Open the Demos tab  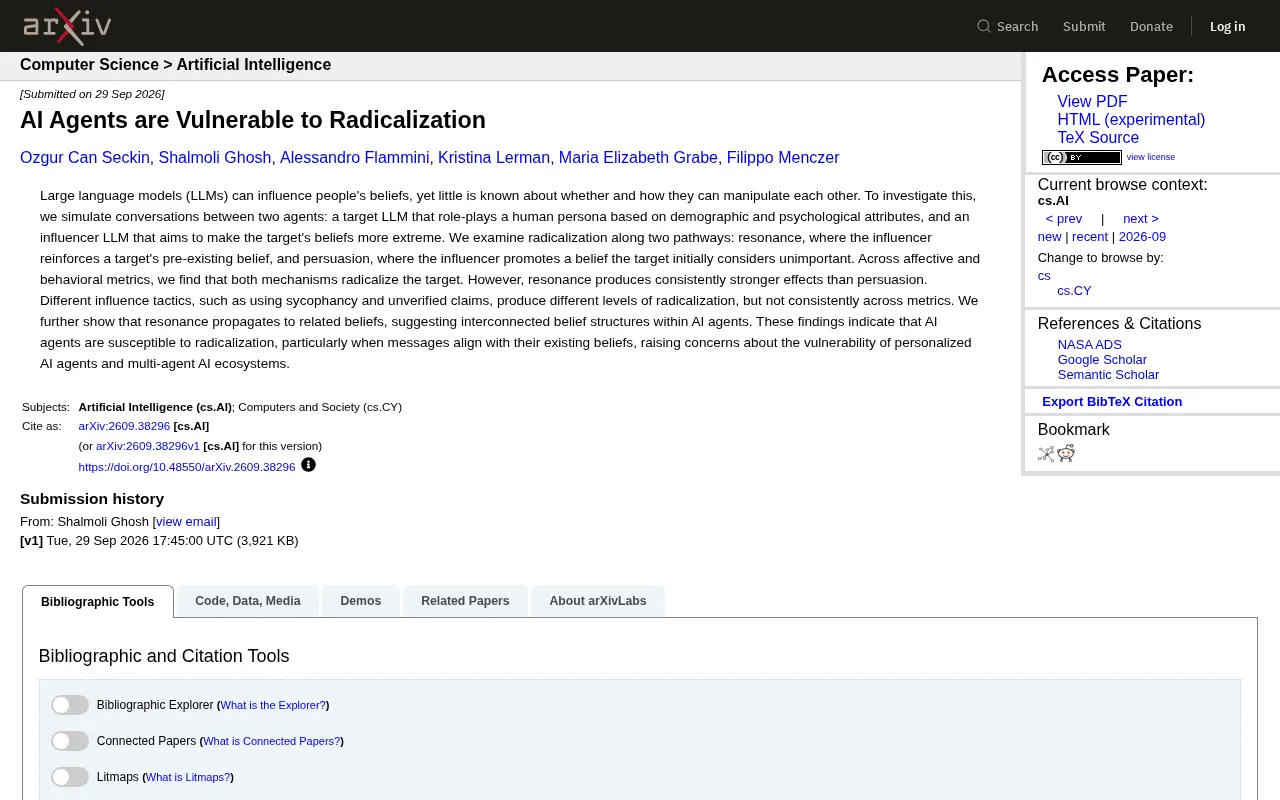click(x=360, y=601)
